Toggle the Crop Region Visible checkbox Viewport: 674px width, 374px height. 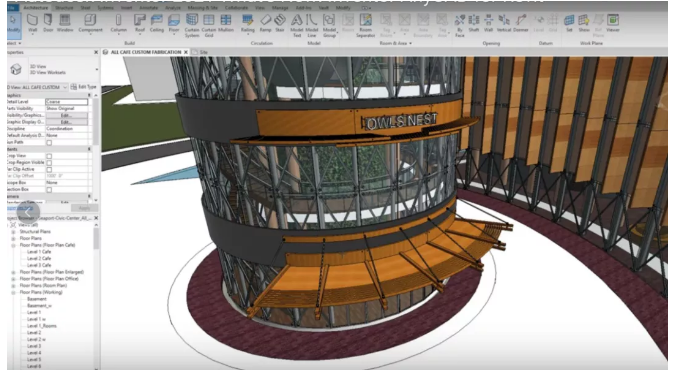click(x=49, y=163)
